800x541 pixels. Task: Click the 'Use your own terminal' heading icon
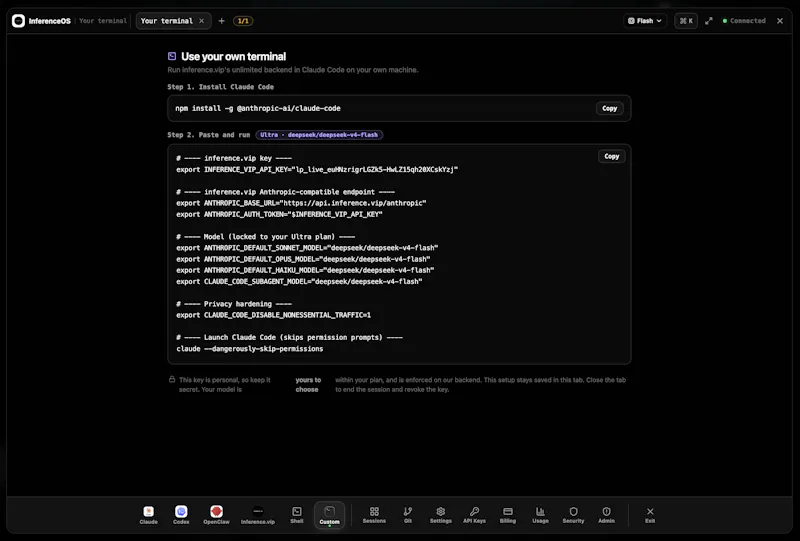click(172, 56)
